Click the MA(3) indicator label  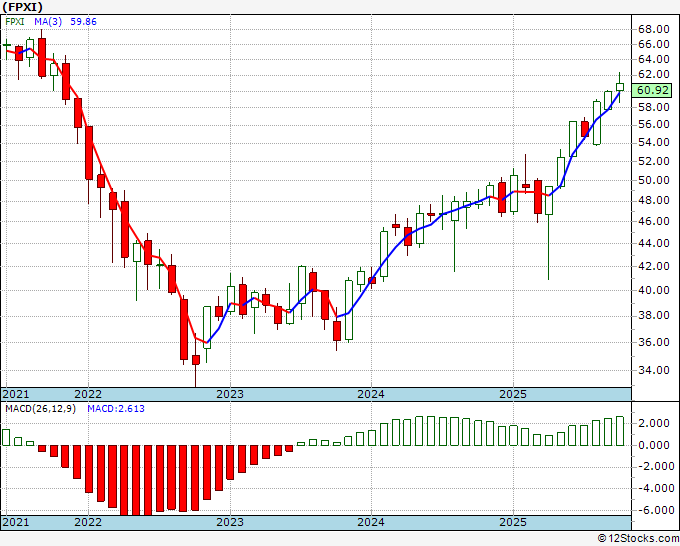pos(48,22)
